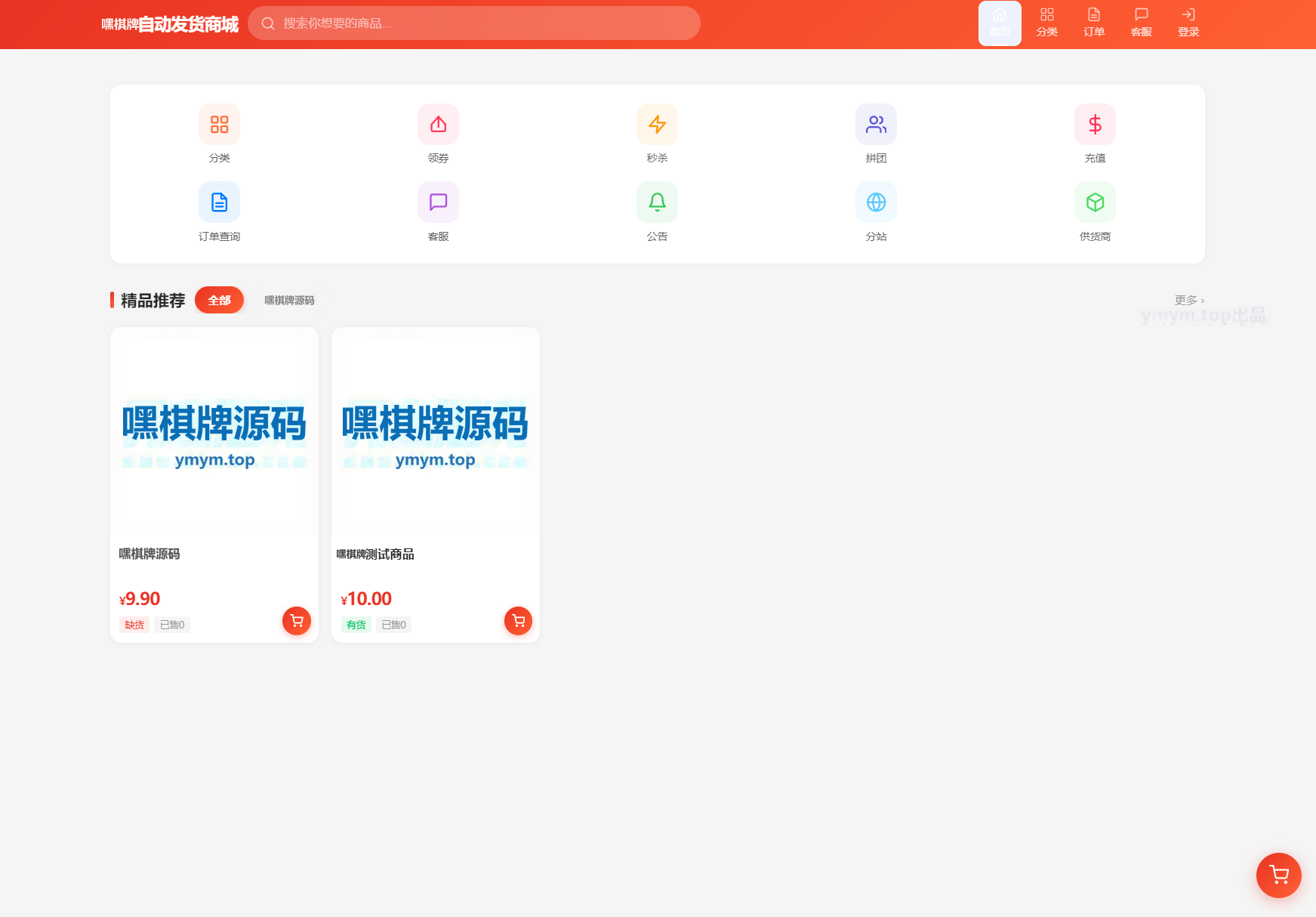Open the floating shopping cart button
Viewport: 1316px width, 917px height.
click(x=1278, y=875)
